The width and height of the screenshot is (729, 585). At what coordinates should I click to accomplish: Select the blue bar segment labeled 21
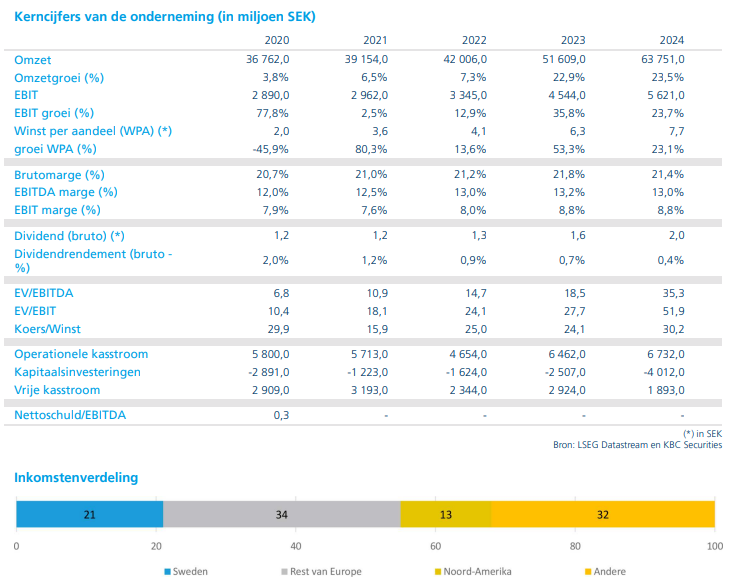coord(89,514)
